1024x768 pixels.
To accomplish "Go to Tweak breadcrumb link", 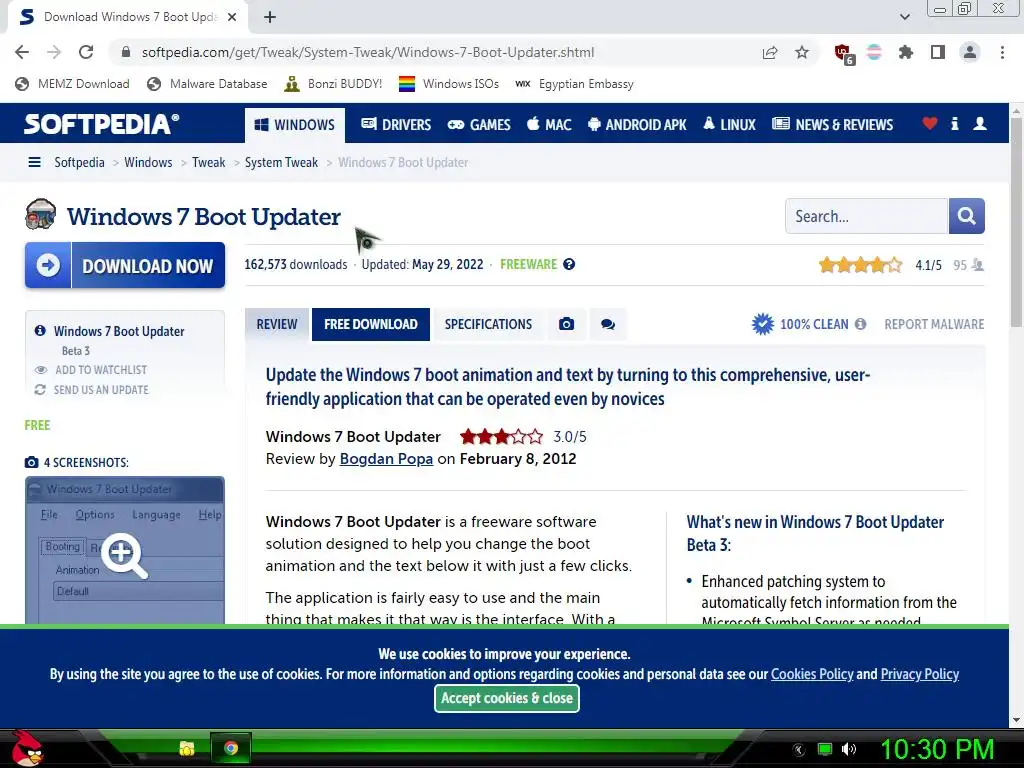I will [208, 162].
